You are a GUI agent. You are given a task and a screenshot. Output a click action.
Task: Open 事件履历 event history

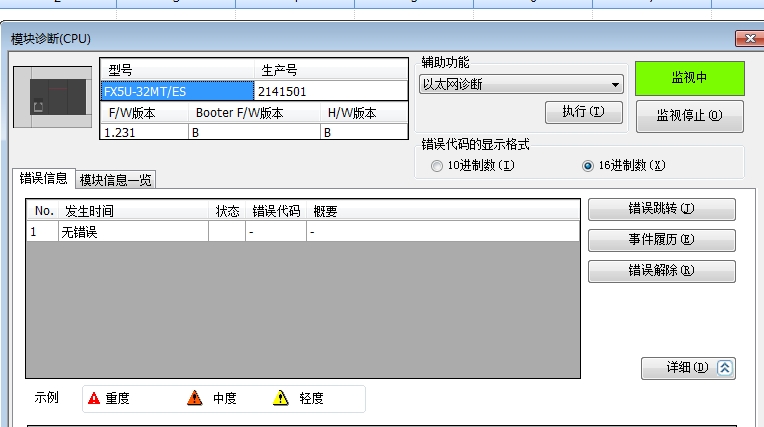[x=661, y=240]
